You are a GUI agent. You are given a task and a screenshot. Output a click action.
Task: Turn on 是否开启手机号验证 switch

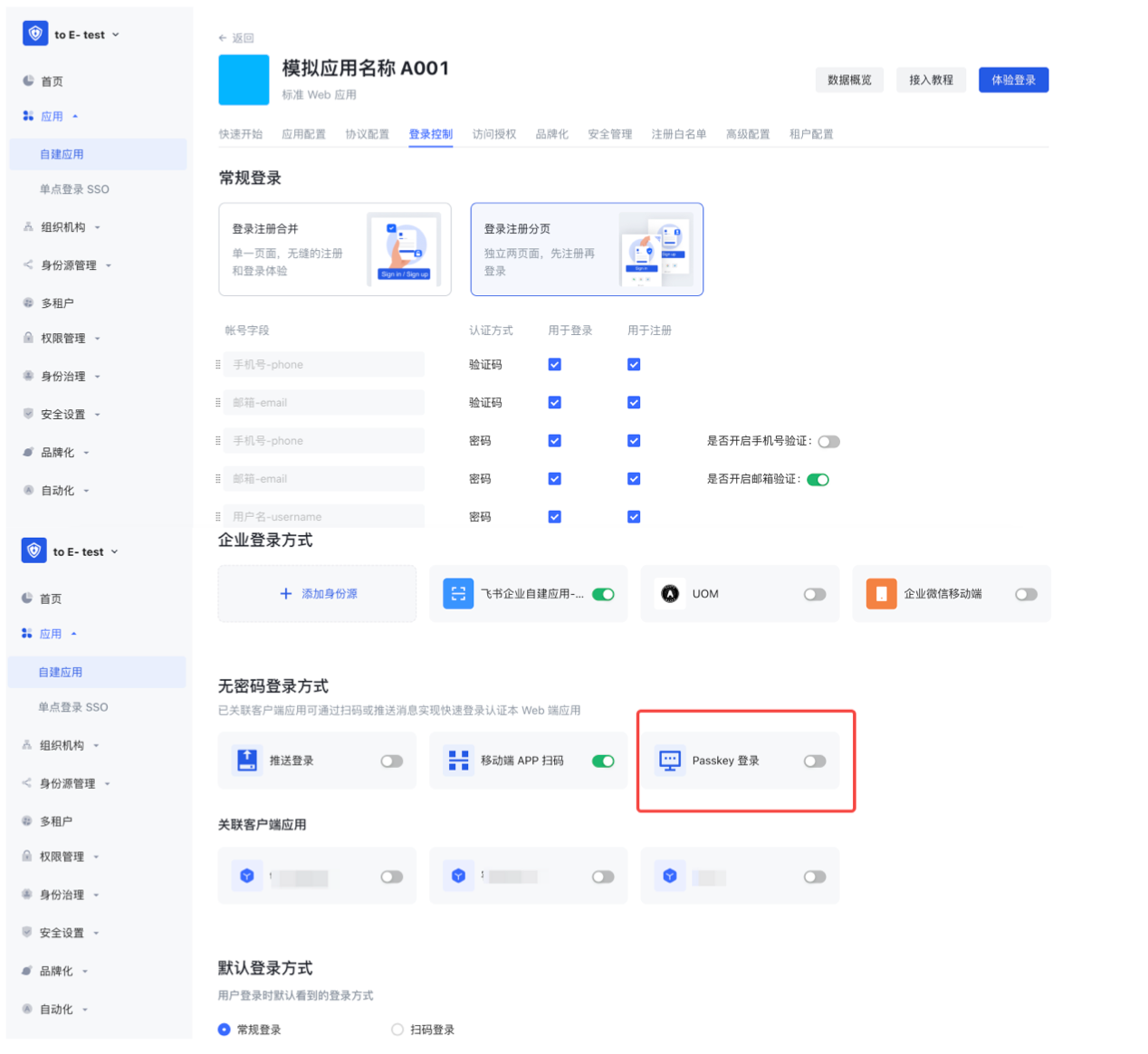(x=828, y=442)
